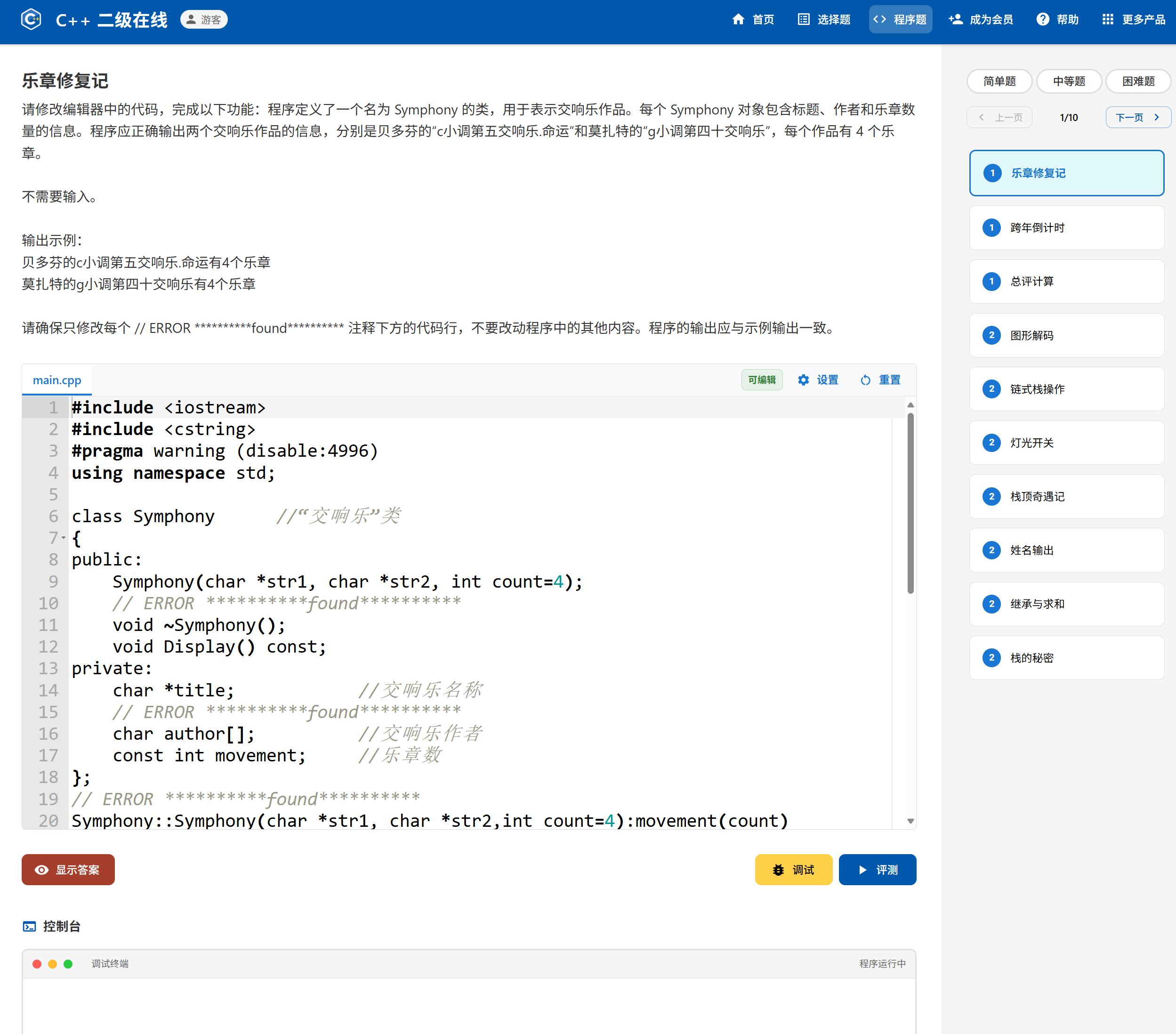1176x1034 pixels.
Task: Select problem 继承与求和
Action: click(1067, 604)
